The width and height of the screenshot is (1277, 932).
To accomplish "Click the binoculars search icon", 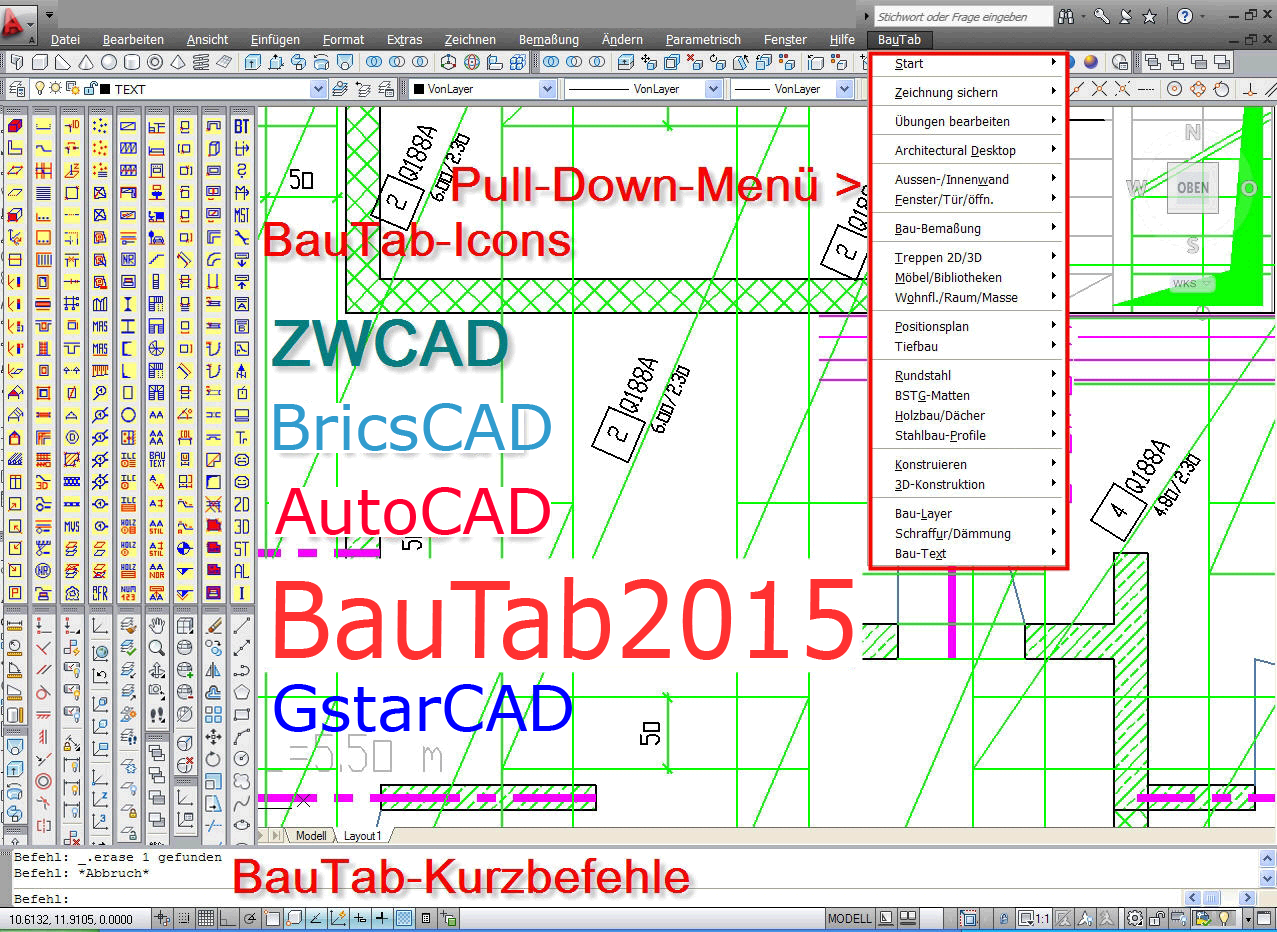I will tap(1065, 16).
